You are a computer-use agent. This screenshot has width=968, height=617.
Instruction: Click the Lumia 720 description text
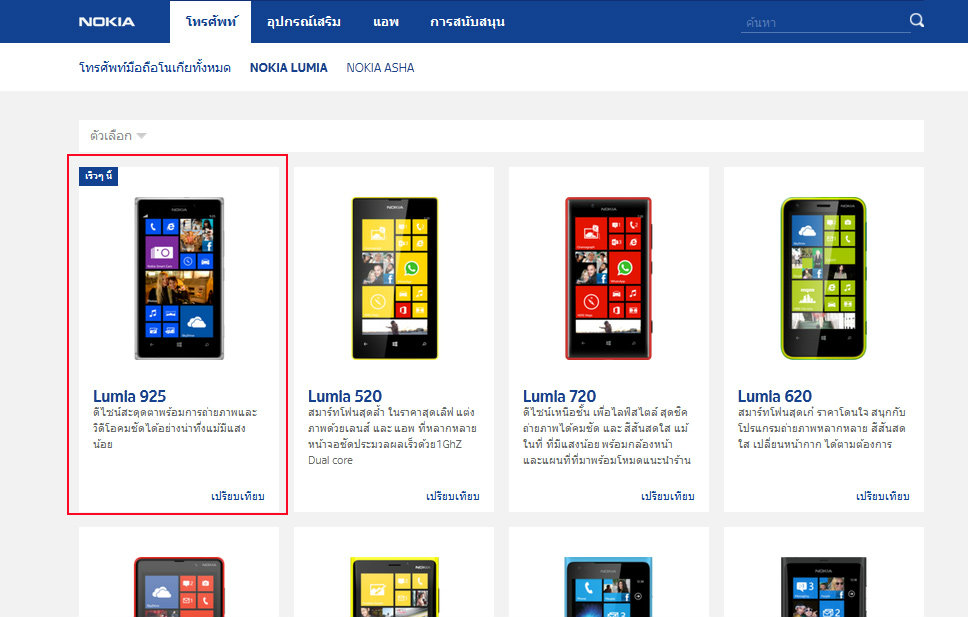[x=606, y=436]
